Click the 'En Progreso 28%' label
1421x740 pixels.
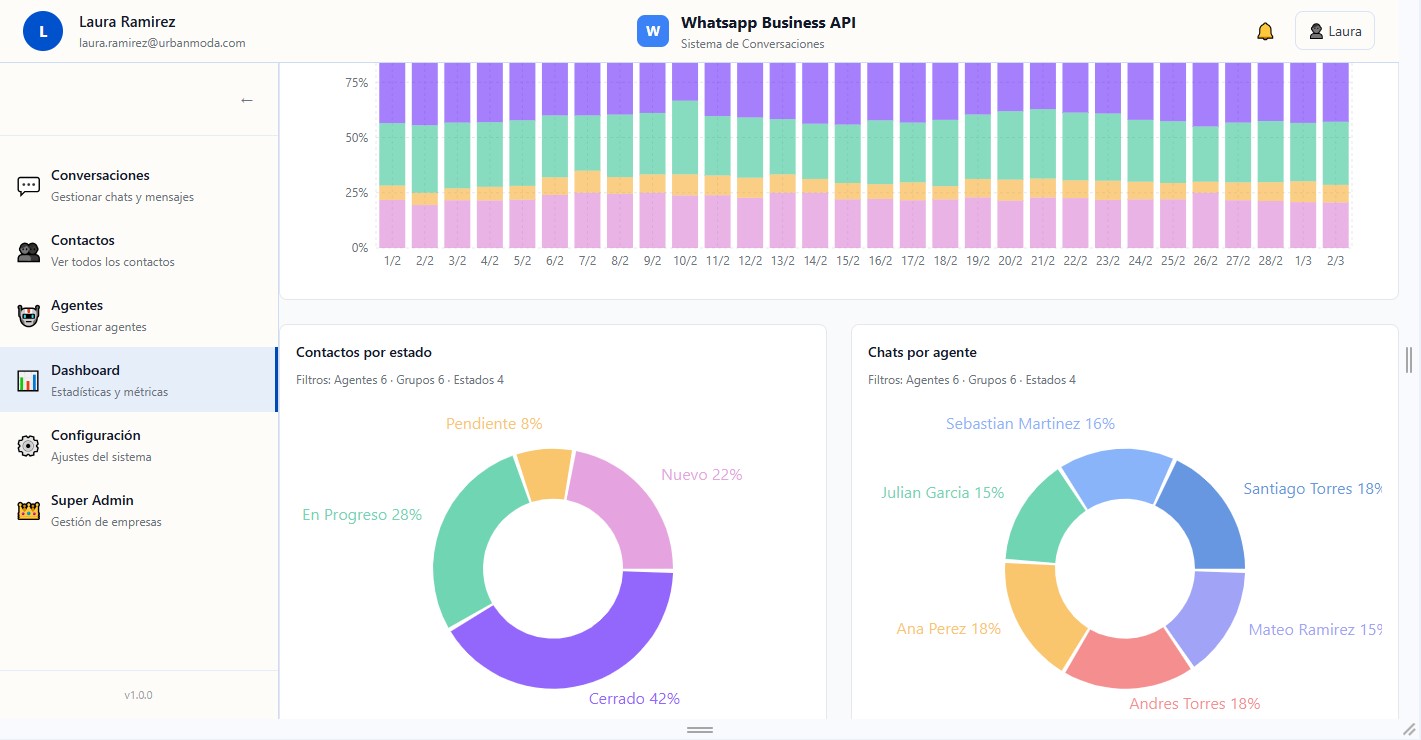click(362, 515)
